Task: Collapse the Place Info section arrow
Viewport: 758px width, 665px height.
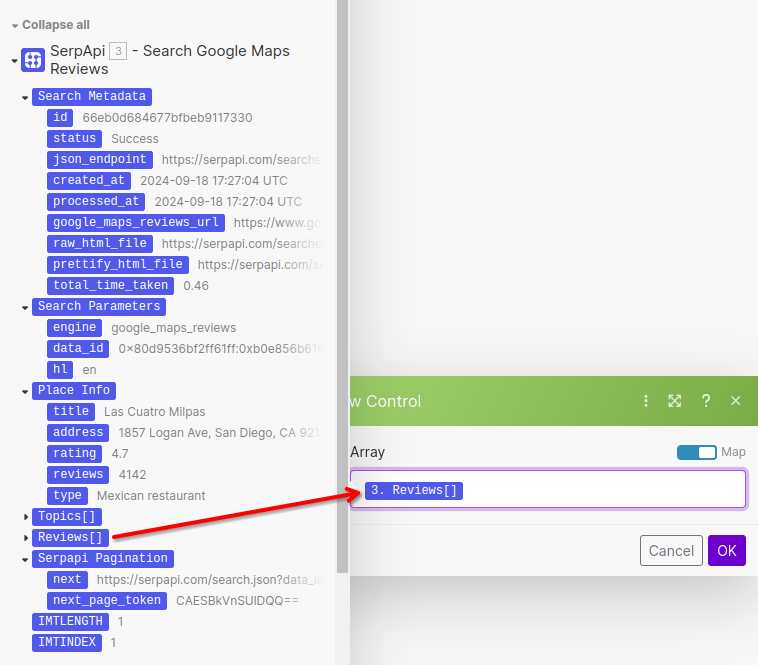Action: tap(25, 391)
